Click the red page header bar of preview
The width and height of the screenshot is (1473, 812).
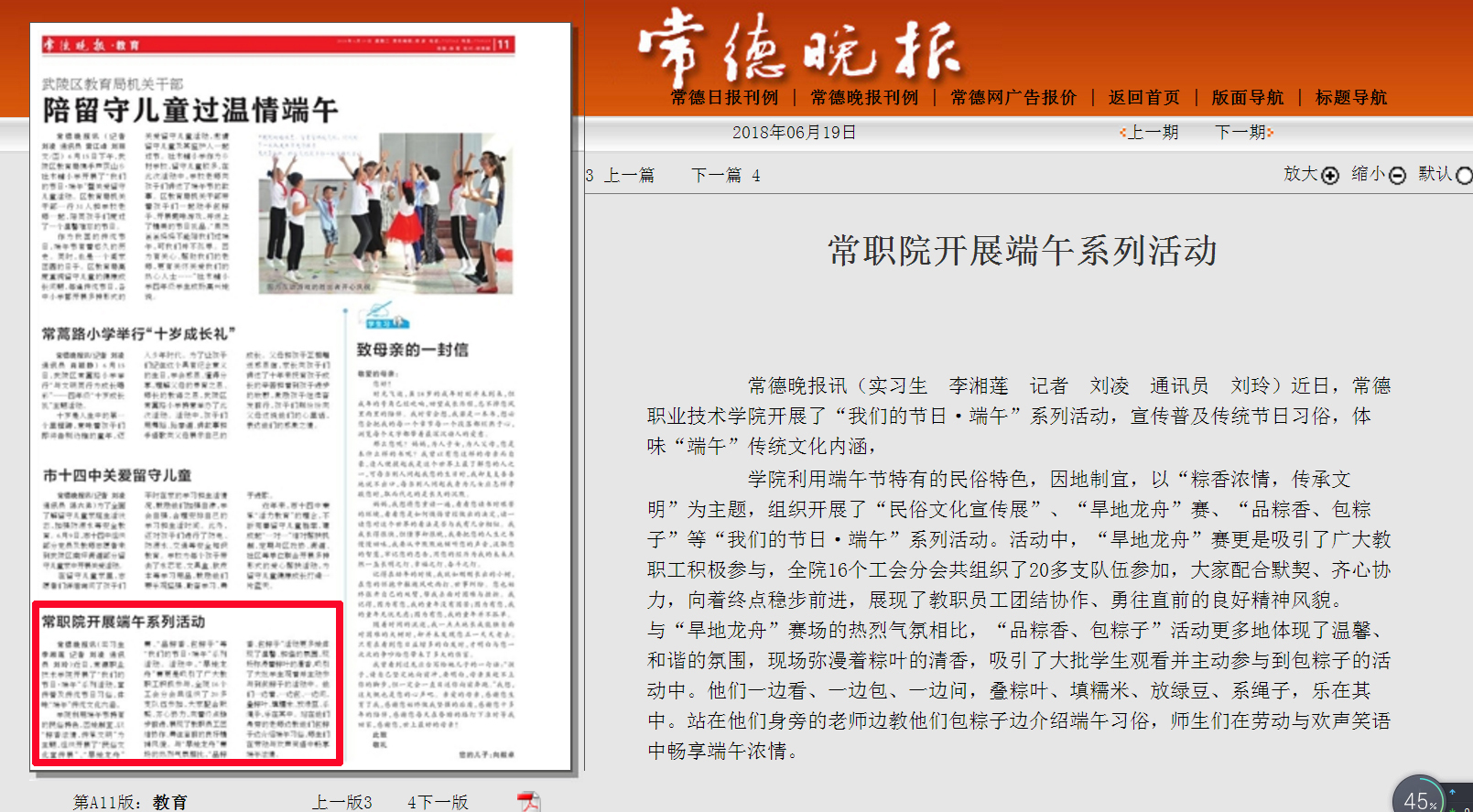(x=278, y=44)
